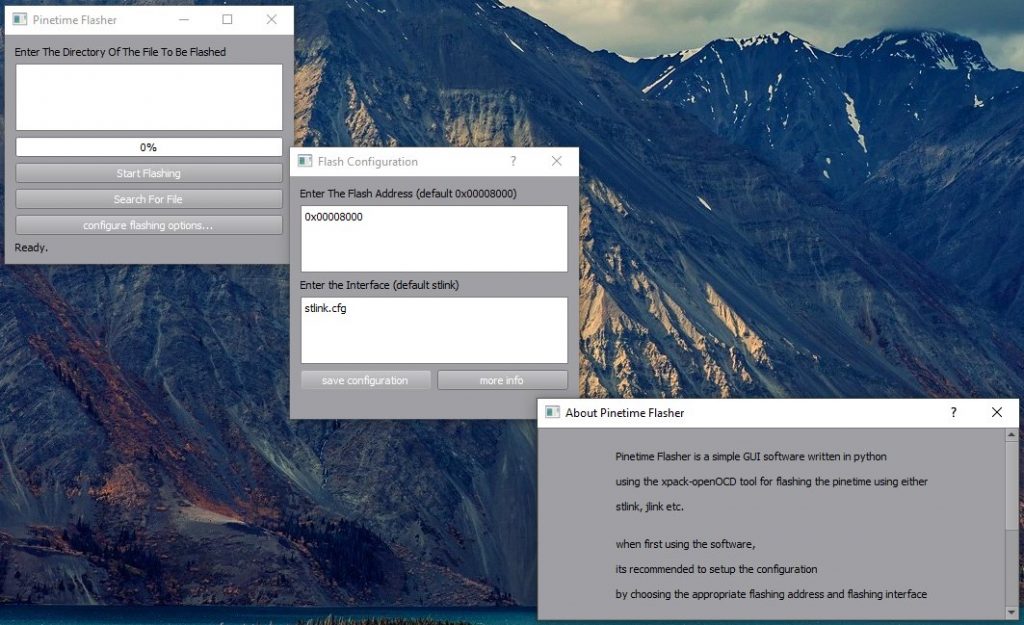This screenshot has height=625, width=1024.
Task: Click the scroll up arrow in About dialog
Action: tap(1011, 436)
